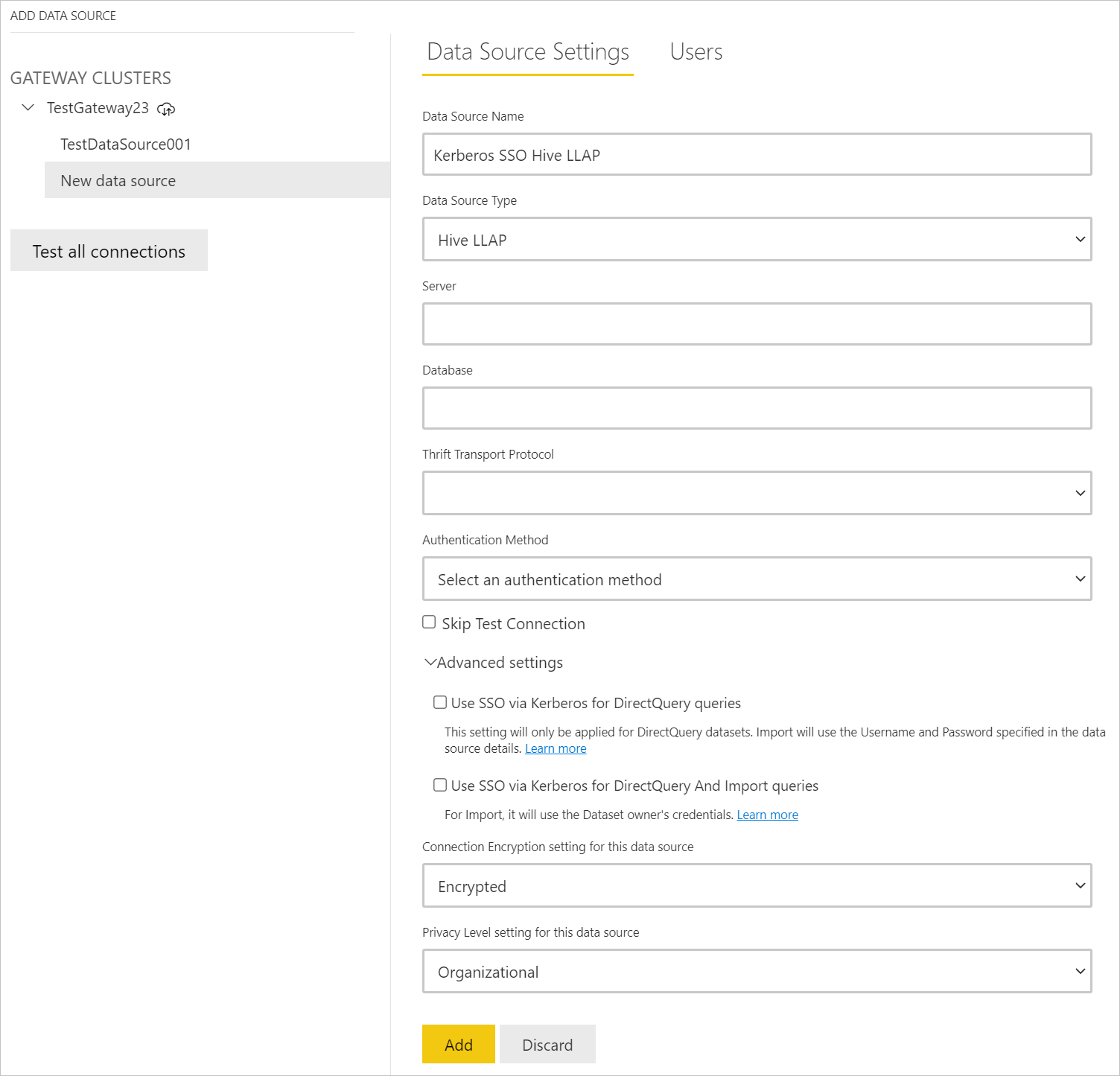Open the Authentication Method dropdown
This screenshot has height=1076, width=1120.
757,579
